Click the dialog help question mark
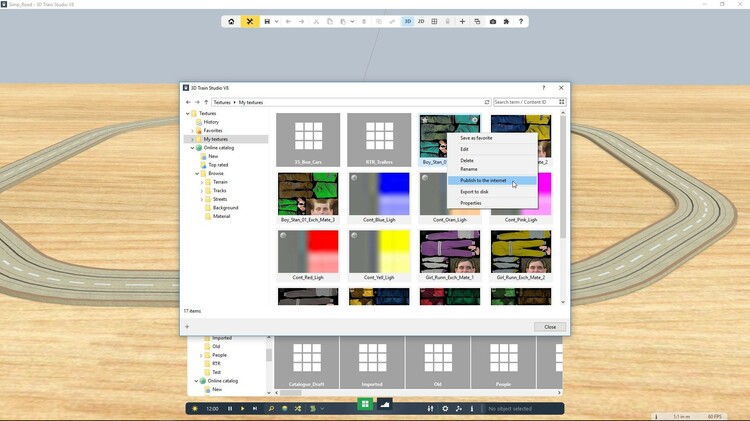This screenshot has width=750, height=421. pos(543,88)
